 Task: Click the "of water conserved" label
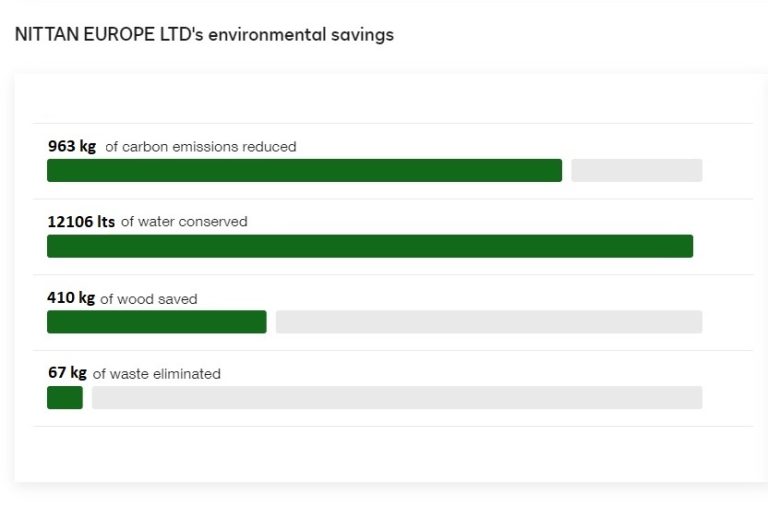(x=184, y=222)
